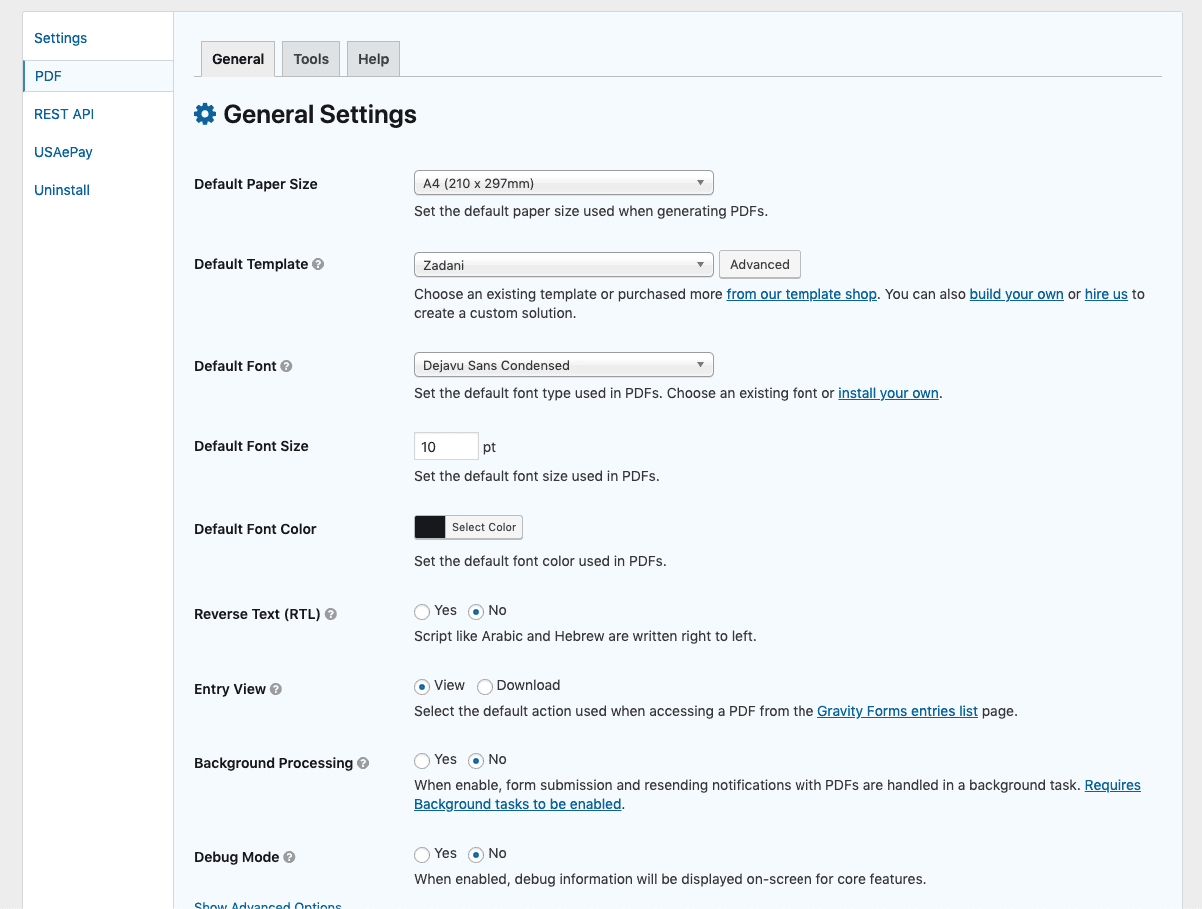Image resolution: width=1202 pixels, height=909 pixels.
Task: Choose View for Entry View
Action: [422, 686]
